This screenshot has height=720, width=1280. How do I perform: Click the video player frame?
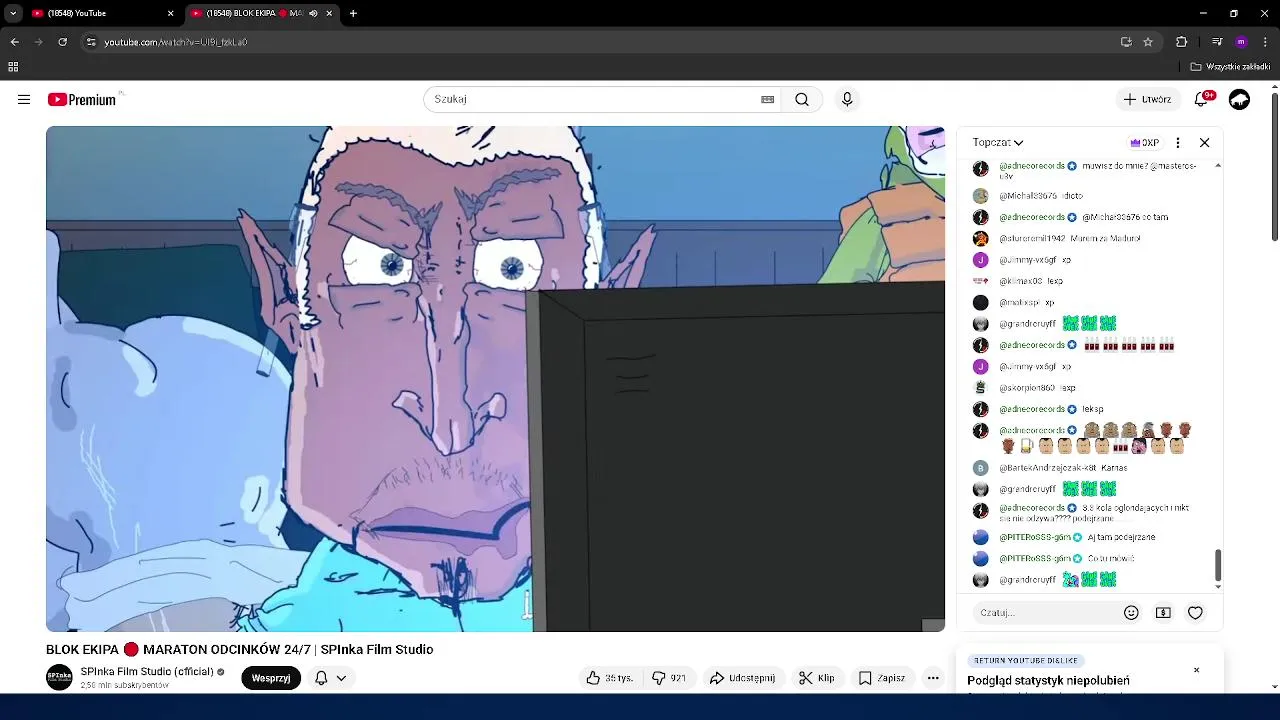tap(495, 379)
